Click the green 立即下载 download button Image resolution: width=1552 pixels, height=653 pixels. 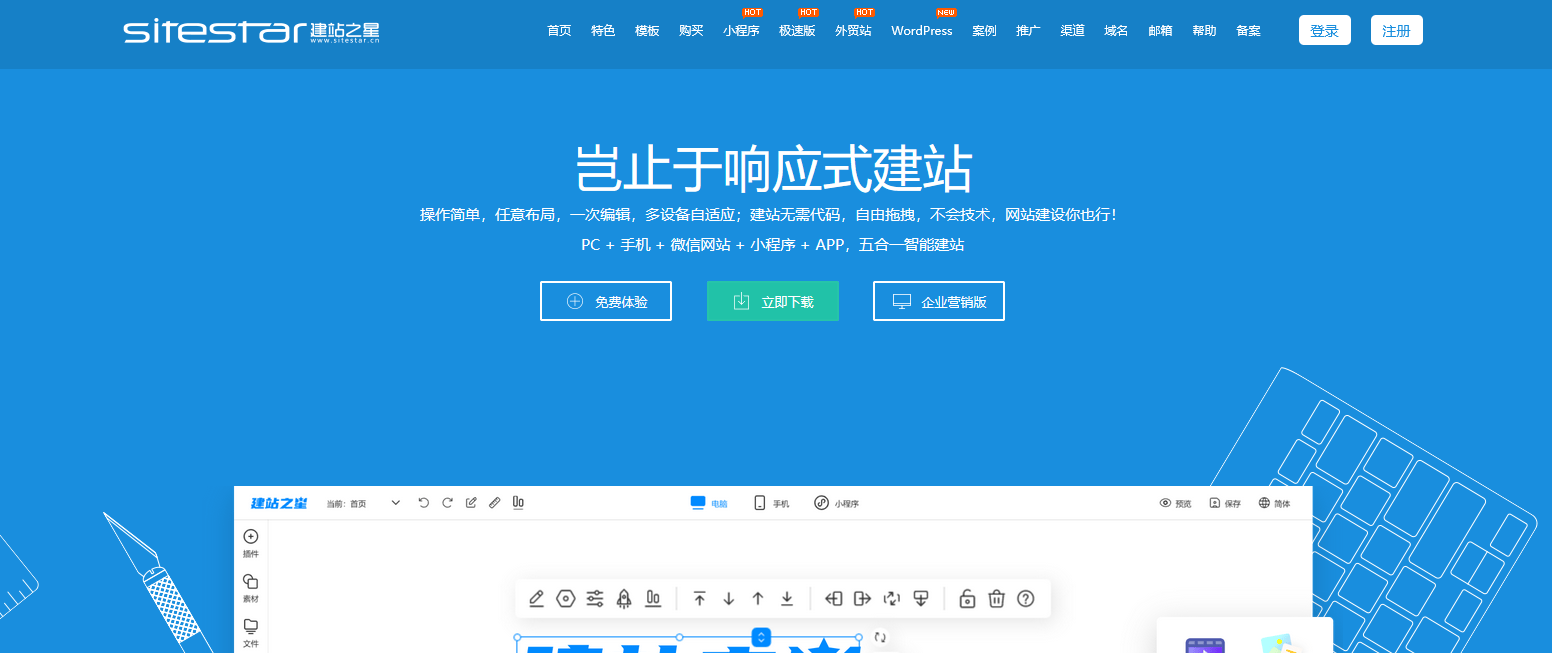pyautogui.click(x=773, y=301)
